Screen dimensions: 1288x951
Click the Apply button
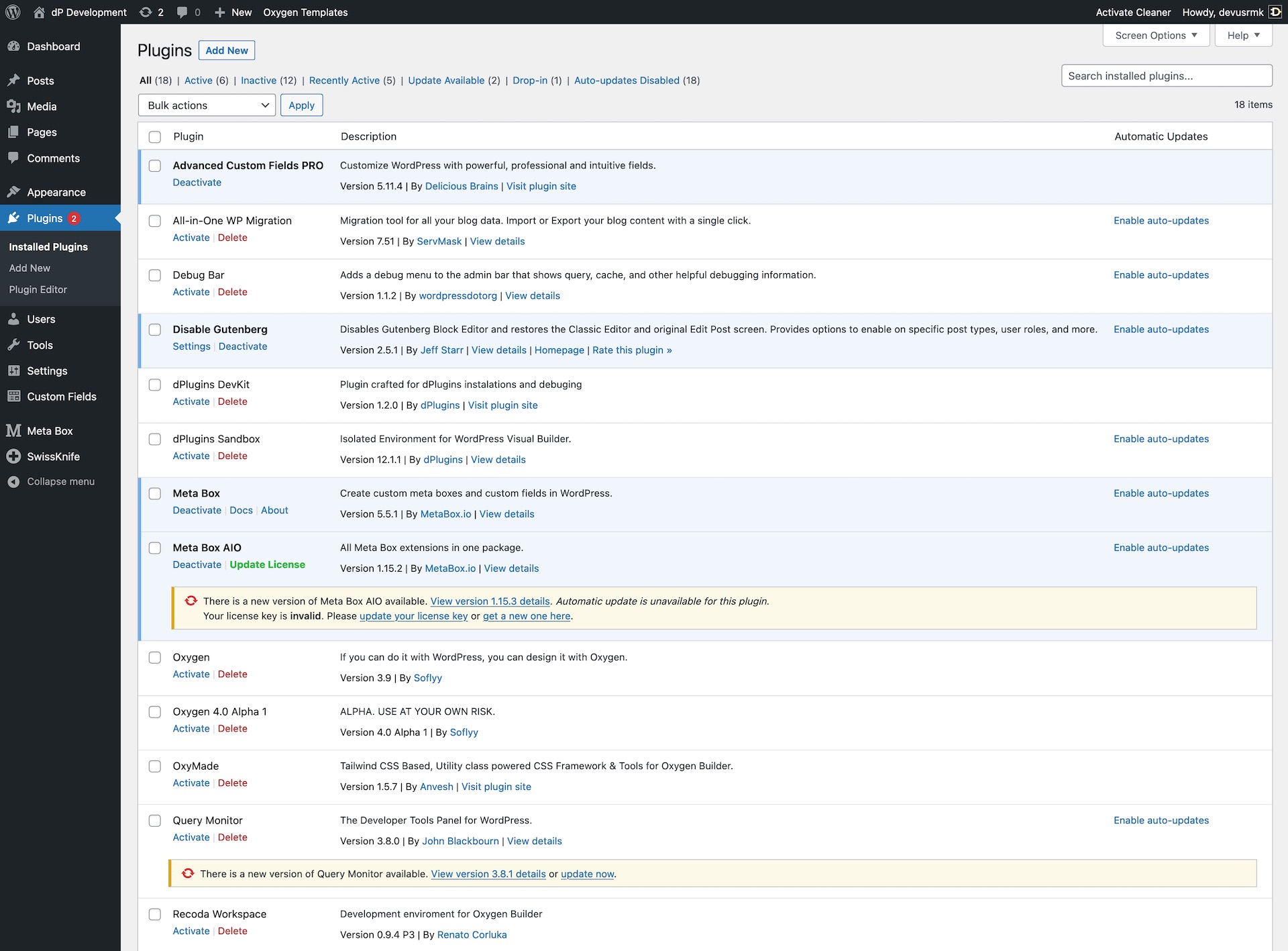pos(301,105)
